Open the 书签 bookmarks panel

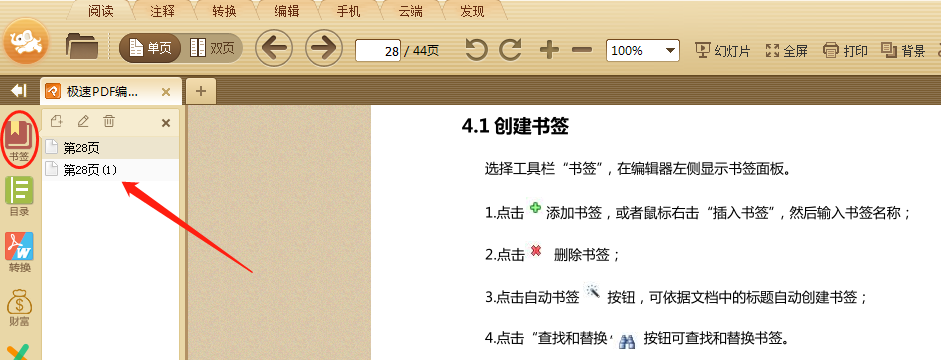[x=20, y=140]
